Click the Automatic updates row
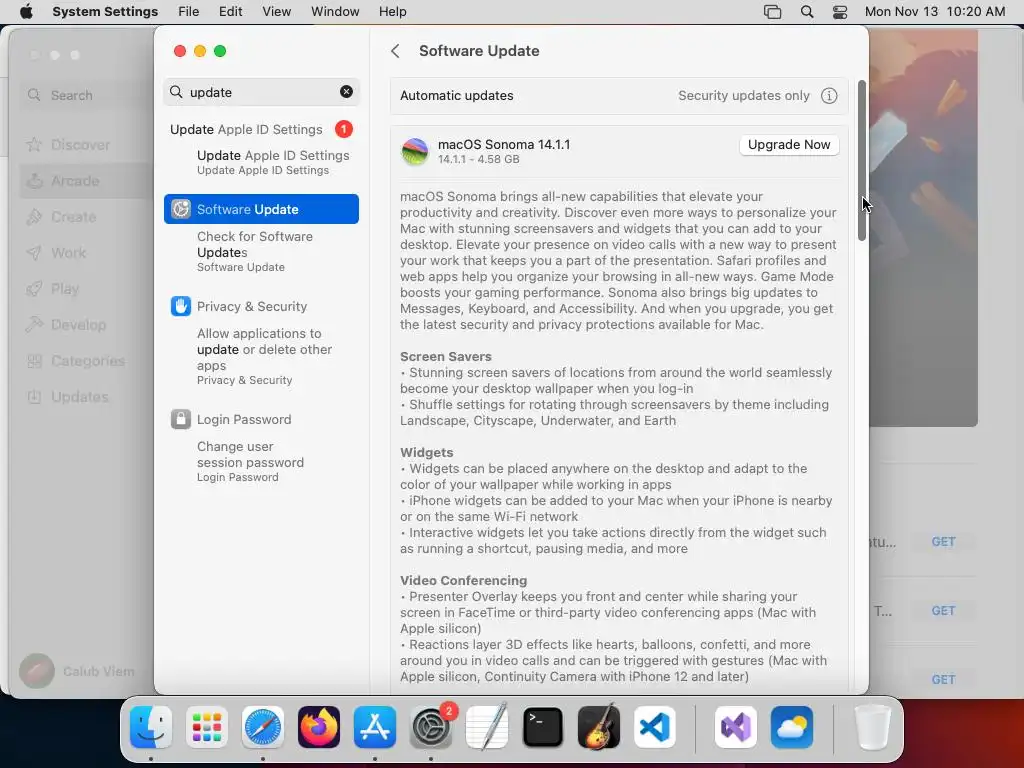Image resolution: width=1024 pixels, height=768 pixels. point(618,95)
